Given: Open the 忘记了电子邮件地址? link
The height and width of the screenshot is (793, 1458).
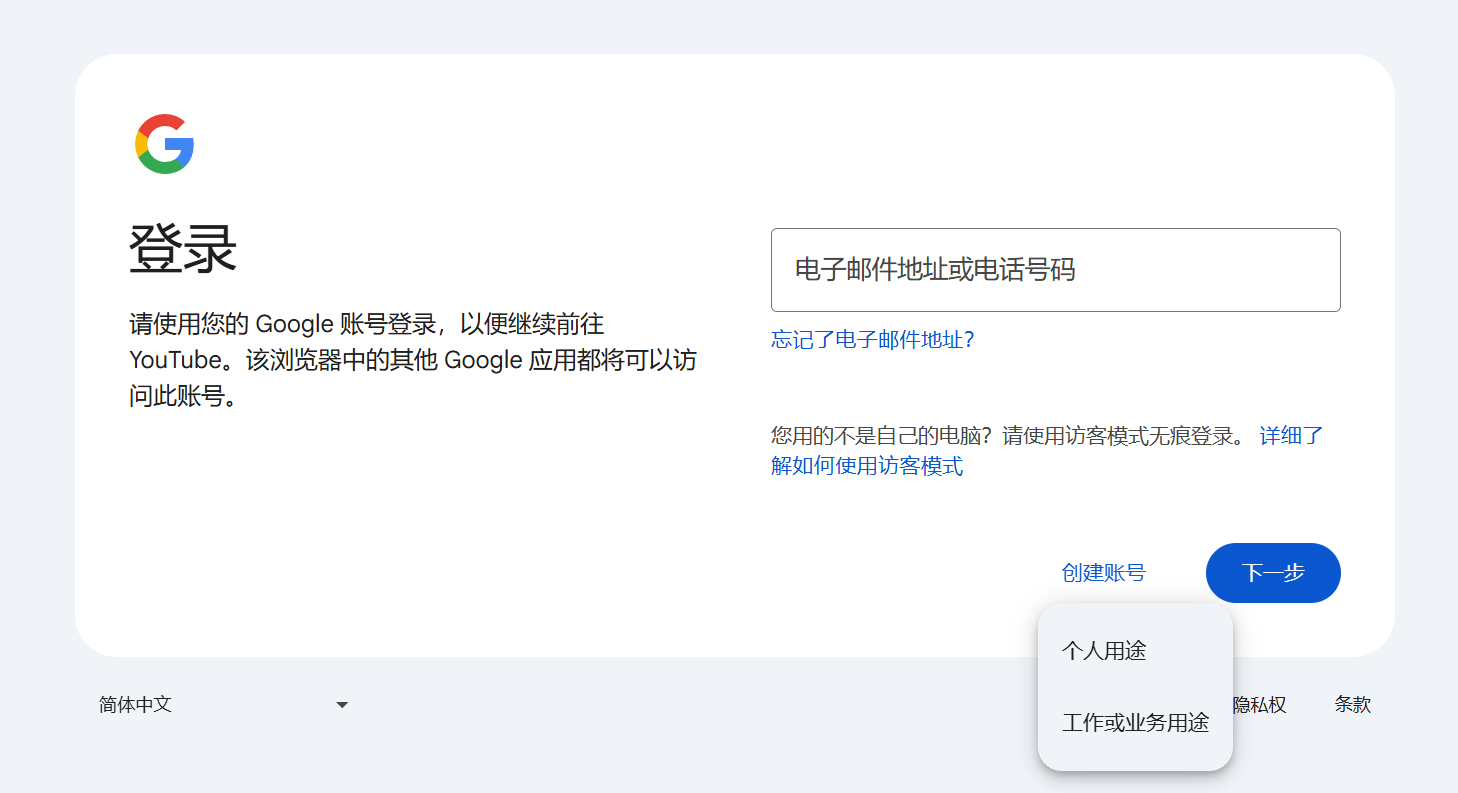Looking at the screenshot, I should pos(872,340).
